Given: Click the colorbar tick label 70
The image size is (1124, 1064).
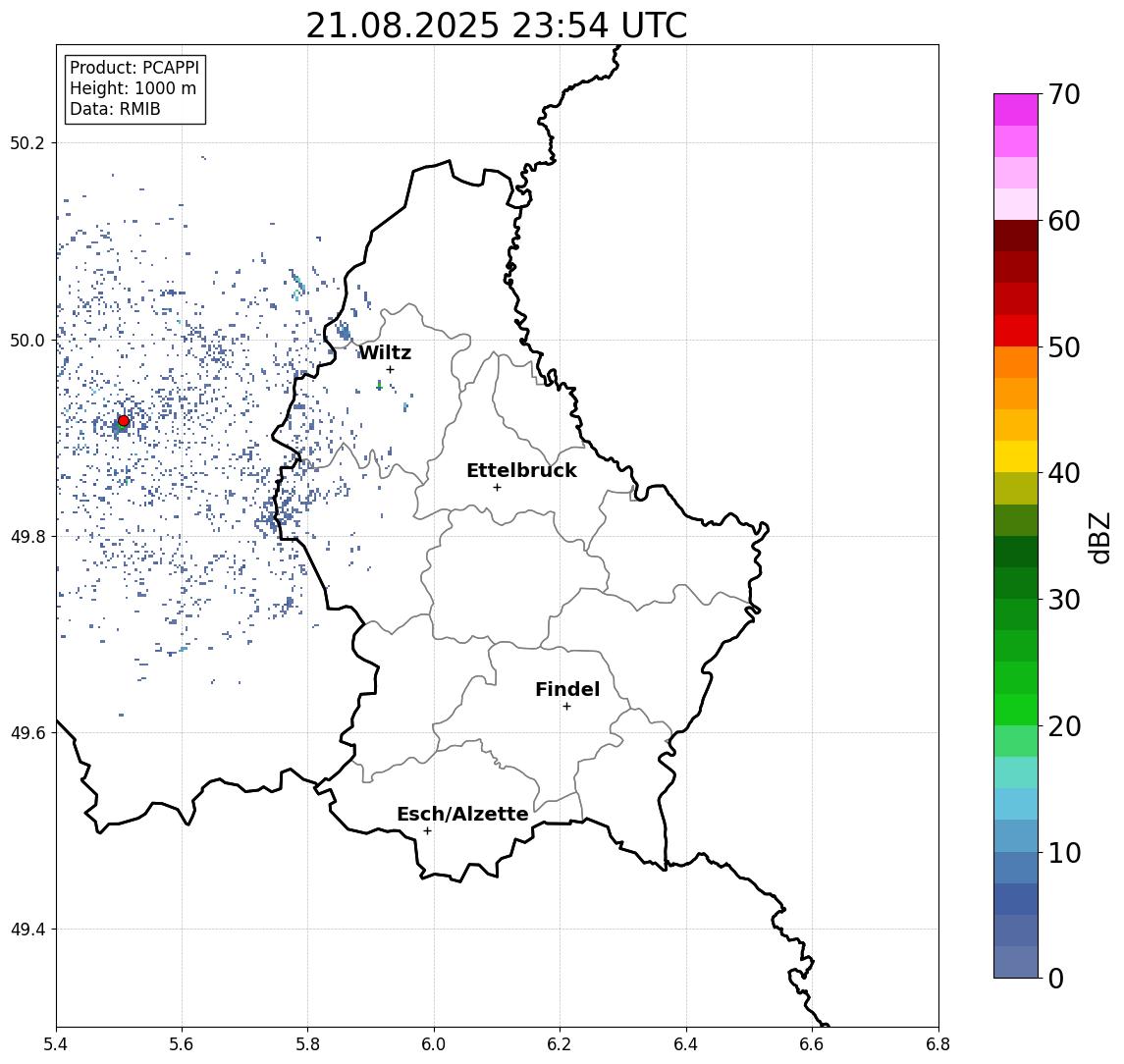Looking at the screenshot, I should pyautogui.click(x=1064, y=94).
